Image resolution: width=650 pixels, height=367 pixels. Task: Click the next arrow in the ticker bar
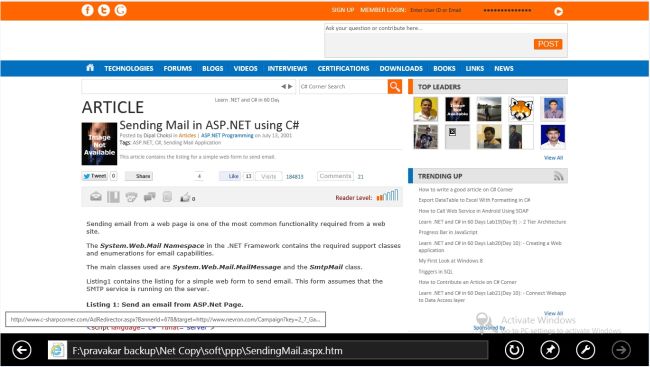pos(290,87)
